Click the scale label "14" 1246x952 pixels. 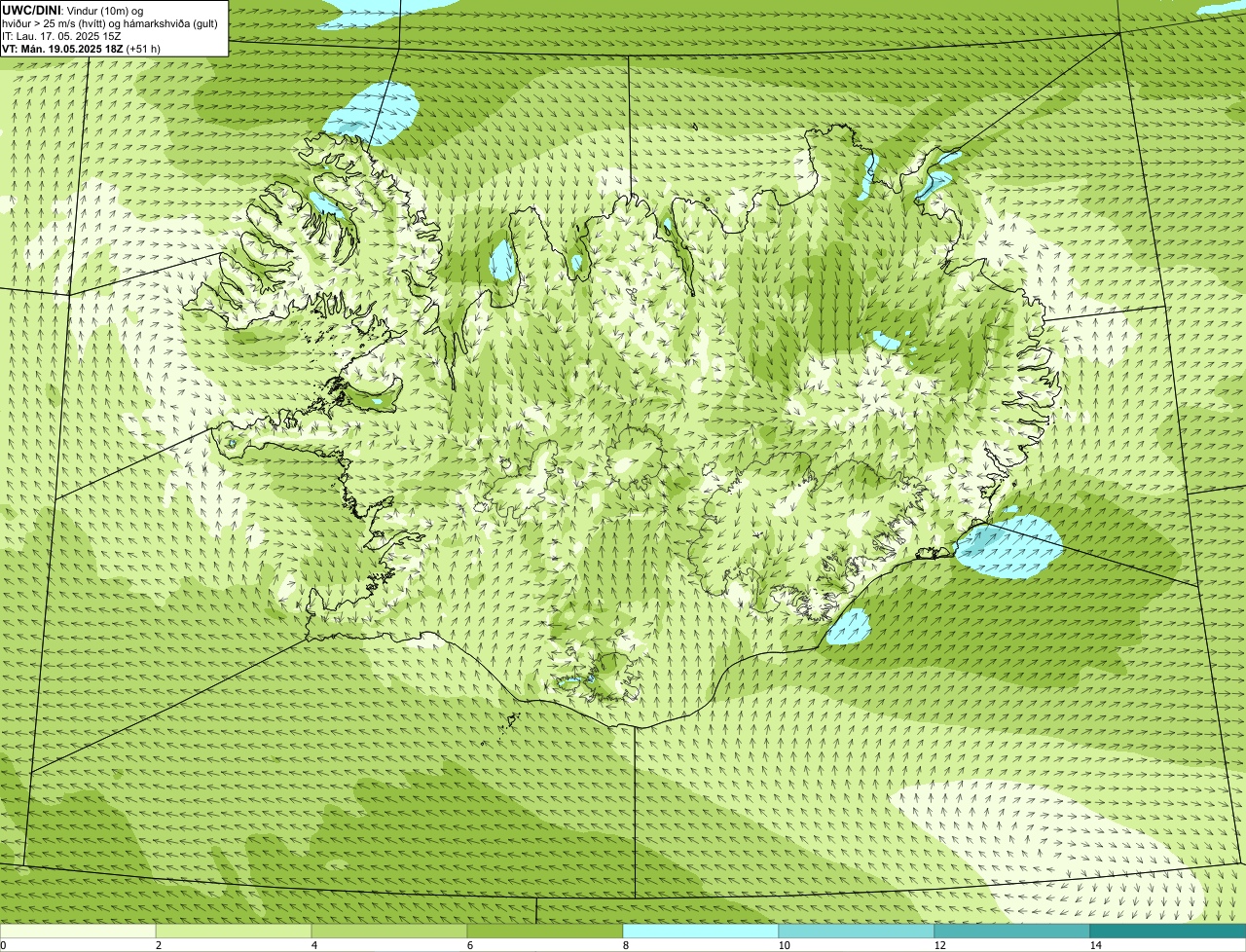pos(1095,945)
